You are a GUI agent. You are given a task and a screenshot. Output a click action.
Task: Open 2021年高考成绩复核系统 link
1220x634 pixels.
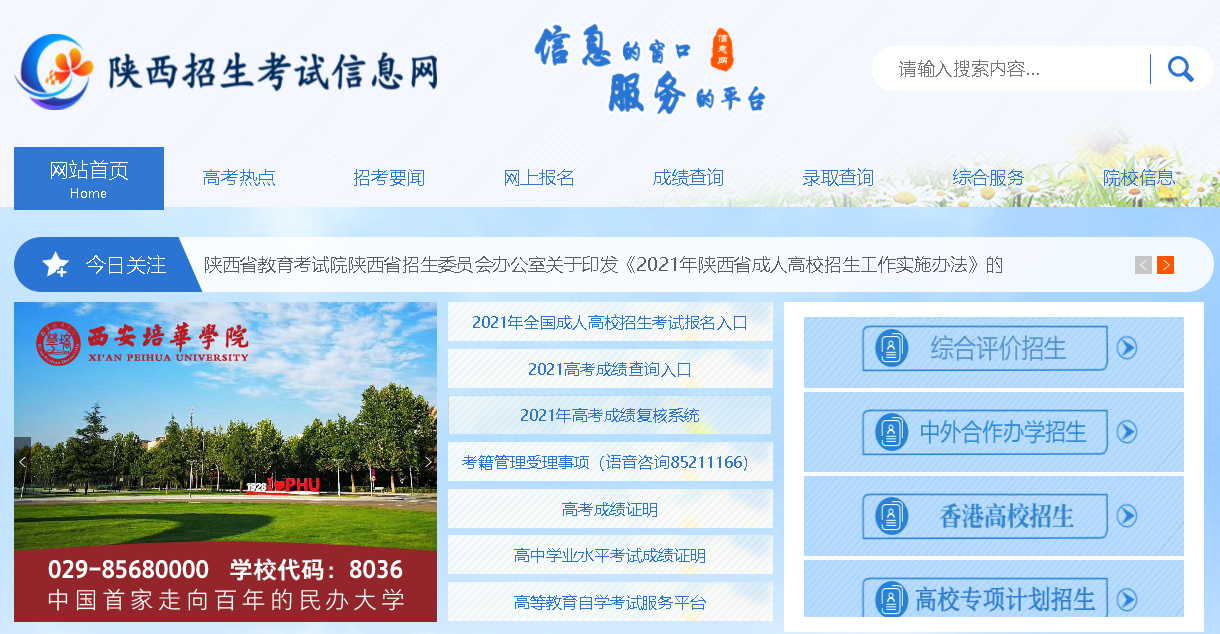click(610, 415)
